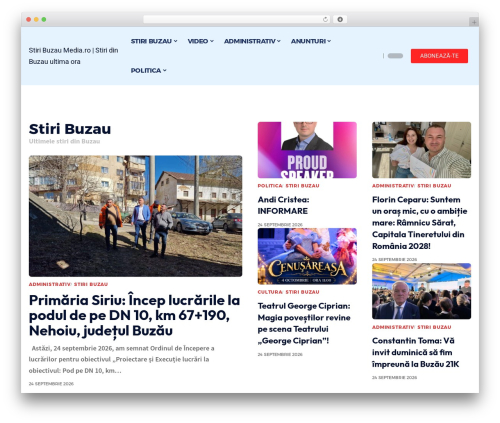The width and height of the screenshot is (500, 423).
Task: Reload the page using the refresh icon
Action: coord(325,19)
